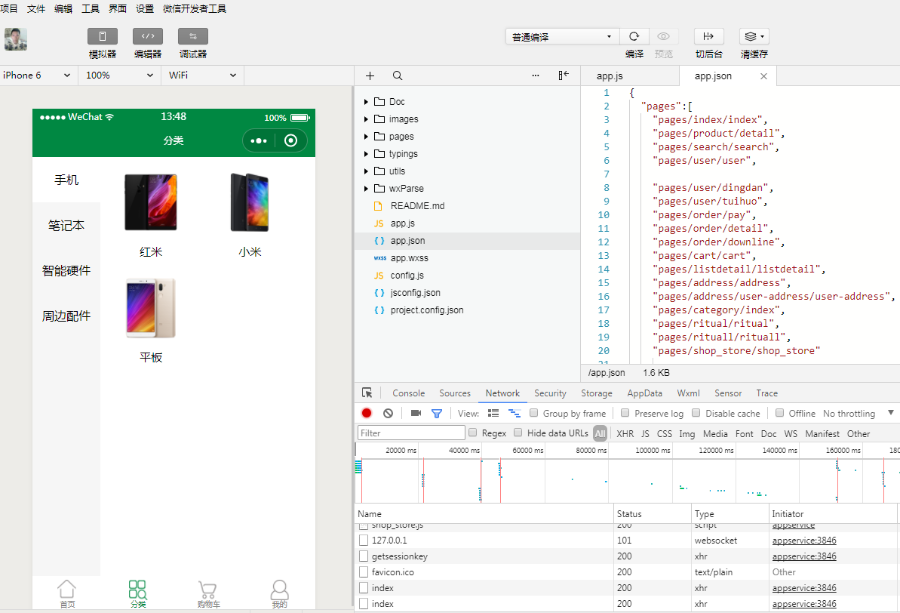The height and width of the screenshot is (613, 900).
Task: Open the file search magnifier
Action: [397, 76]
